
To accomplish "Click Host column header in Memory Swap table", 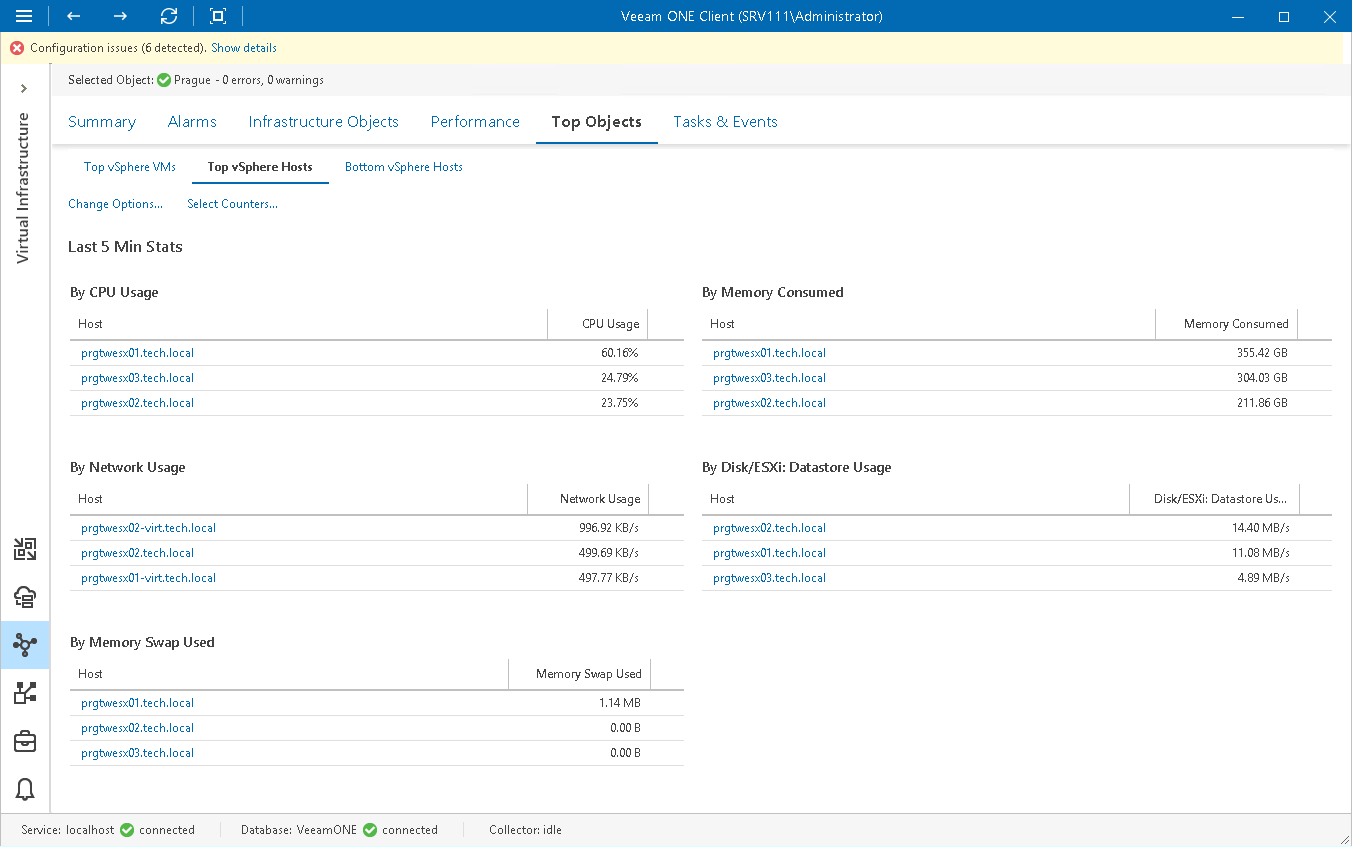I will (x=289, y=674).
